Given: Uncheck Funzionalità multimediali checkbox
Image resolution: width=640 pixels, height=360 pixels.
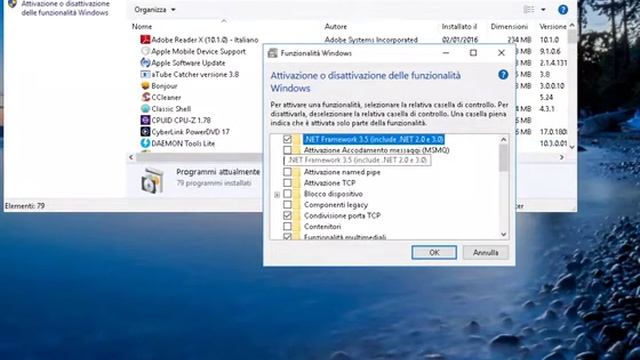Looking at the screenshot, I should click(x=287, y=236).
